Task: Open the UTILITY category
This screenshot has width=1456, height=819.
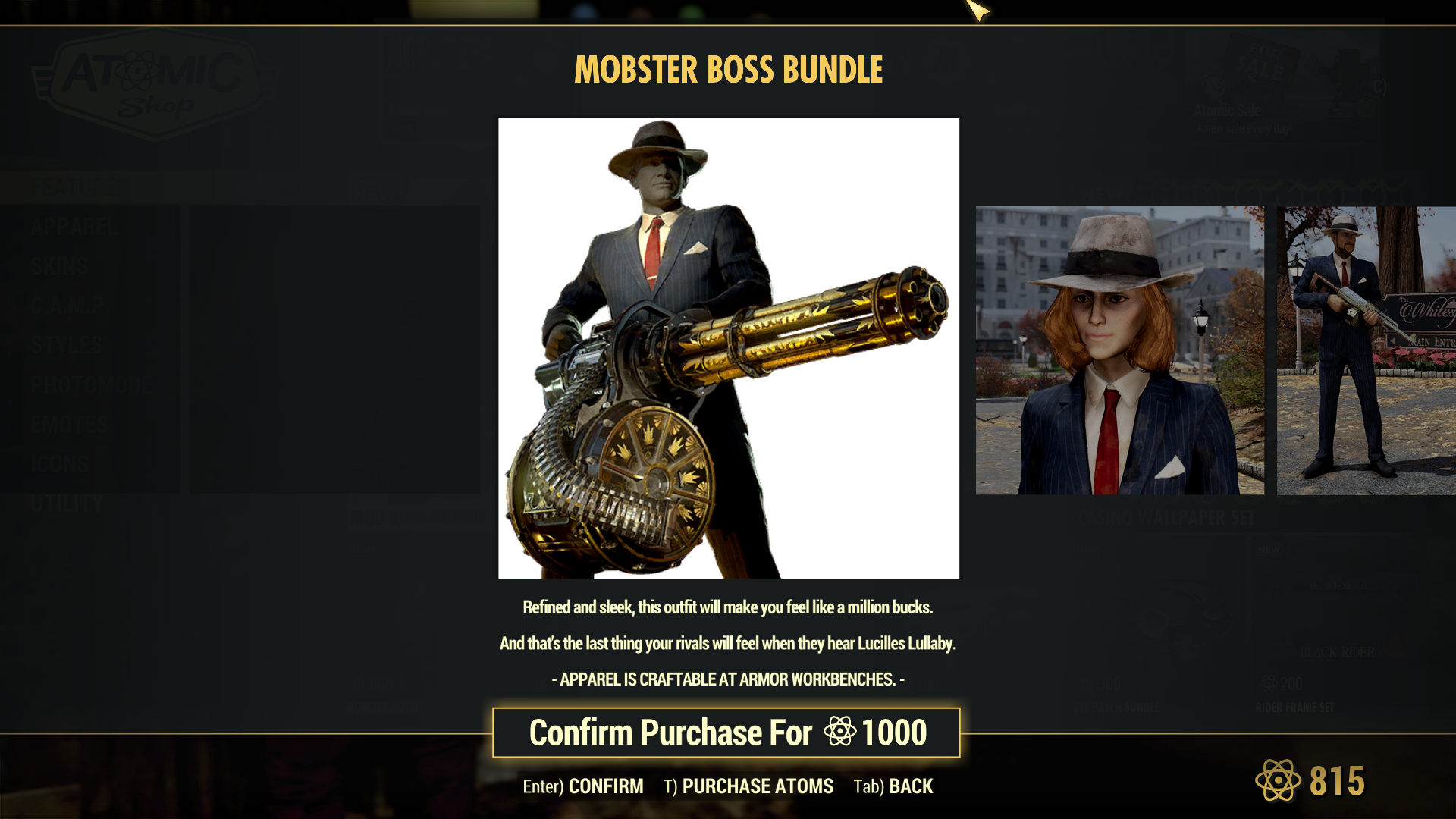Action: (x=67, y=504)
